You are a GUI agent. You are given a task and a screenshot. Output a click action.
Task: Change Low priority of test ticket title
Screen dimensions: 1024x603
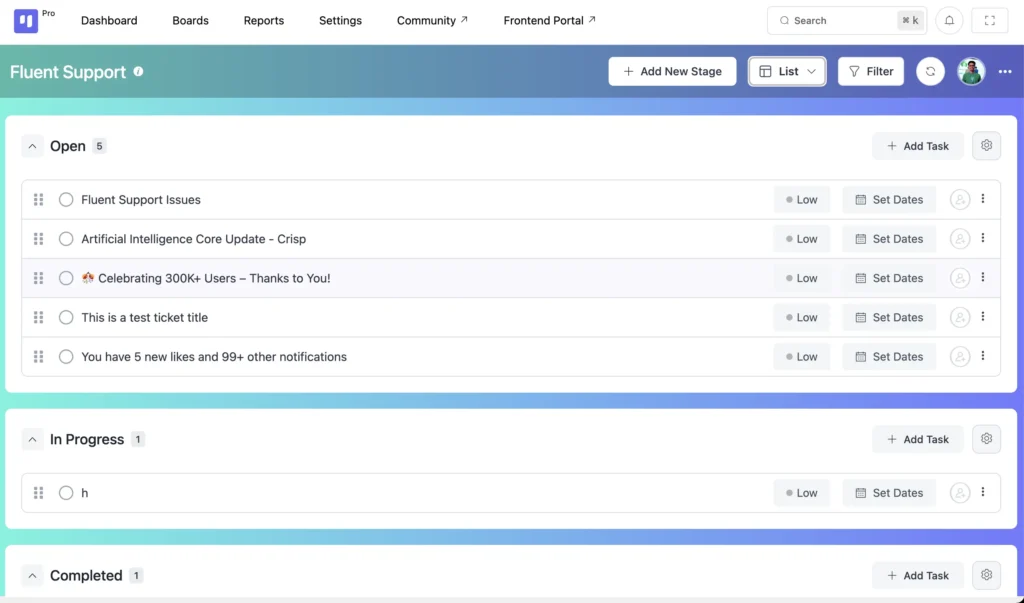pos(801,318)
